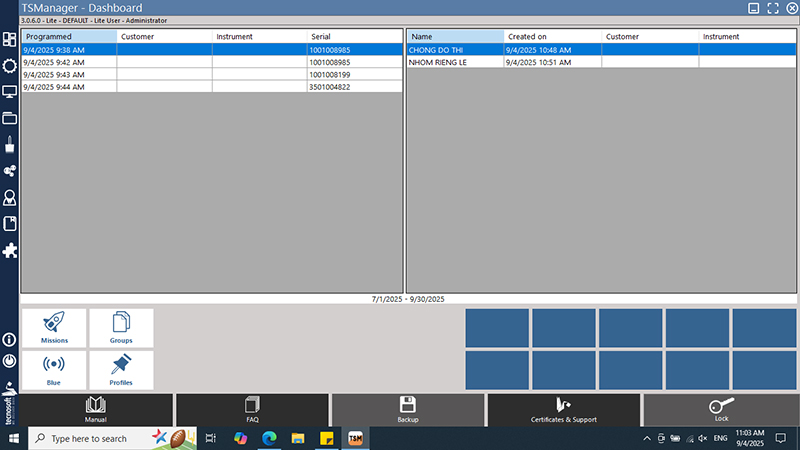Sort by the Programmed column header
800x450 pixels.
[68, 37]
